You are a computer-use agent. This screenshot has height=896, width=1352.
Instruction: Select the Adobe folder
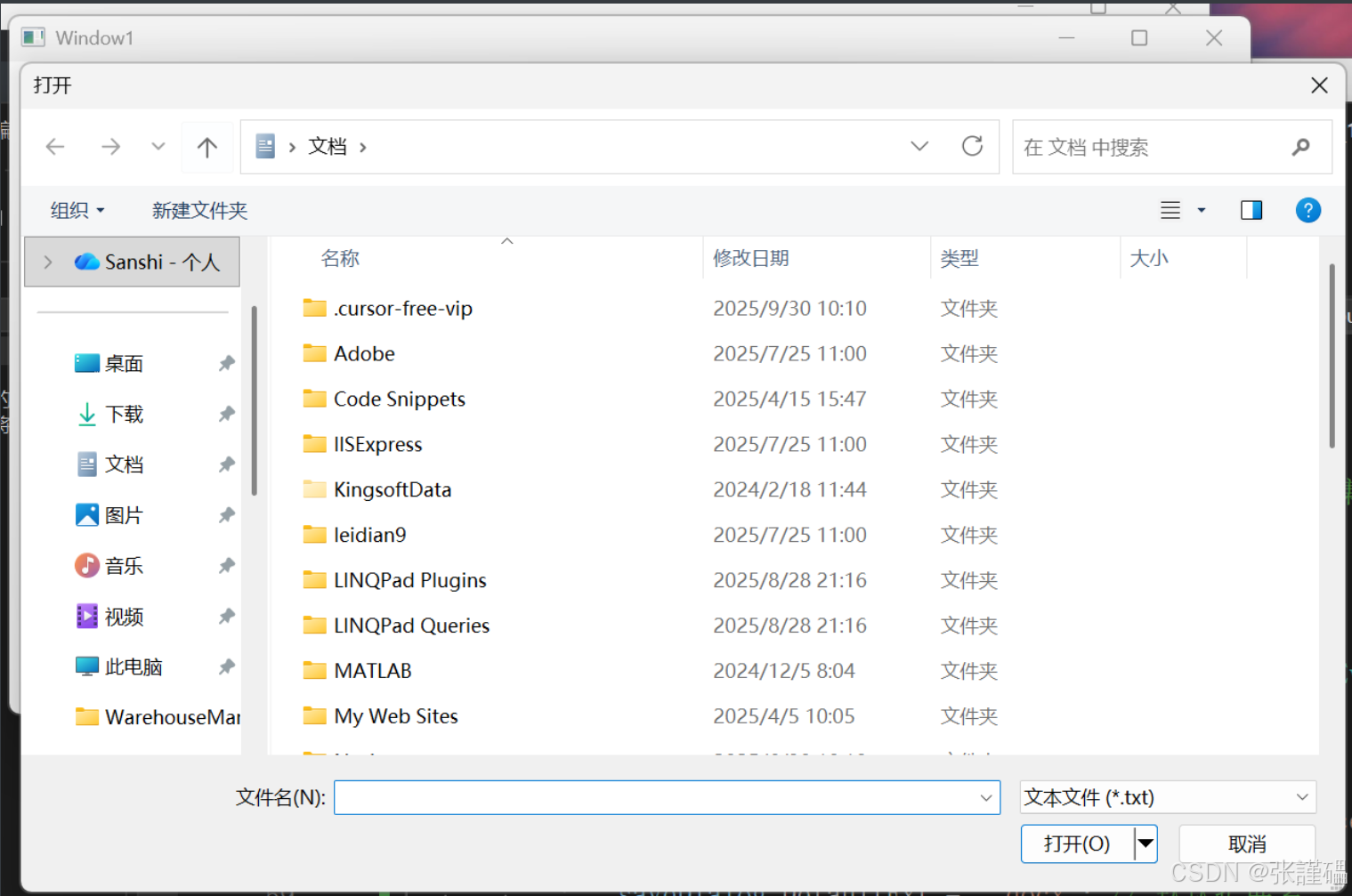364,354
